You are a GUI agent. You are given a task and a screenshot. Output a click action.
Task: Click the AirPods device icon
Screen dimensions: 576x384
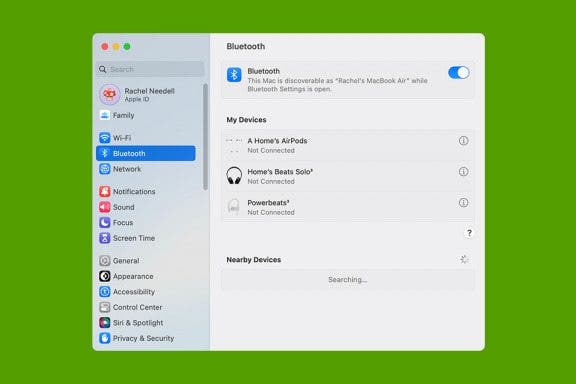234,146
